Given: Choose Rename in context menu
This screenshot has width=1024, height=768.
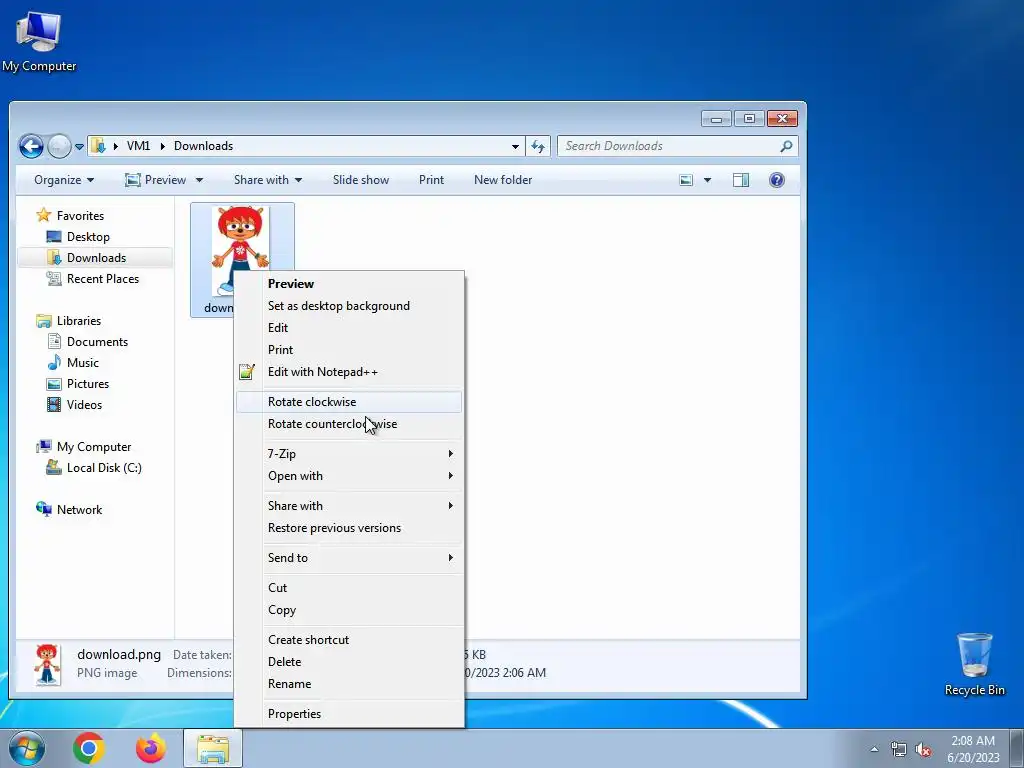Looking at the screenshot, I should [x=349, y=684].
